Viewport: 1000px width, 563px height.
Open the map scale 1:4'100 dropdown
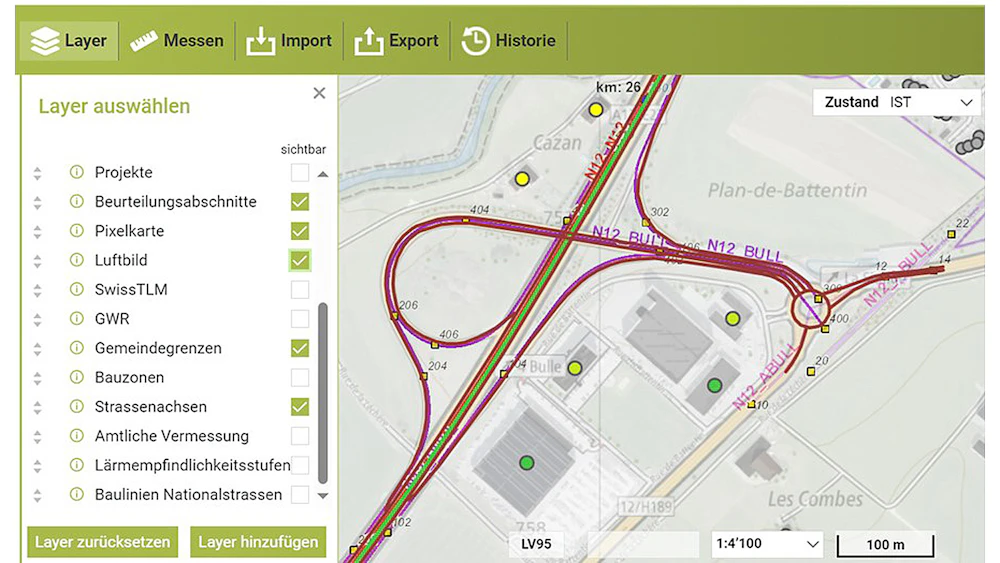pos(766,545)
